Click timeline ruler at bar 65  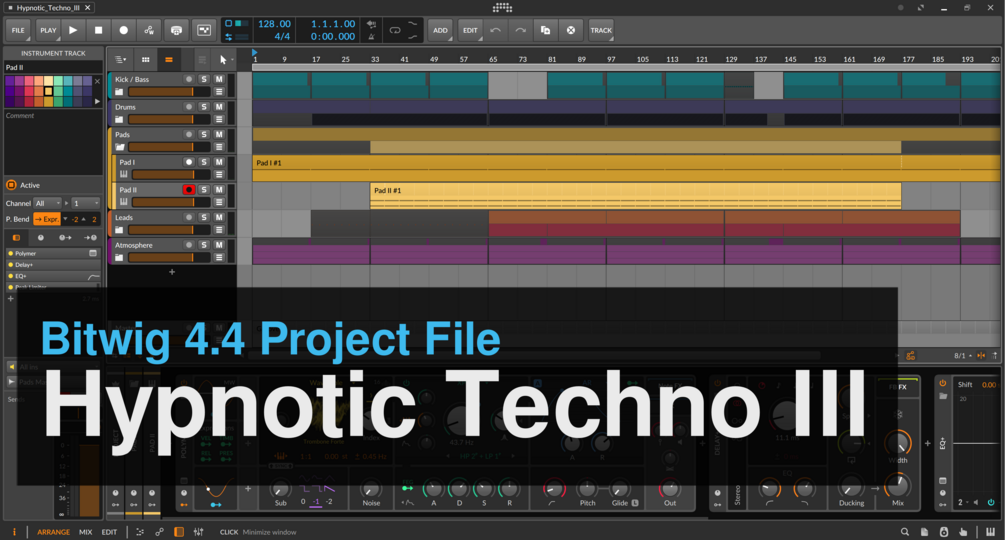coord(493,60)
